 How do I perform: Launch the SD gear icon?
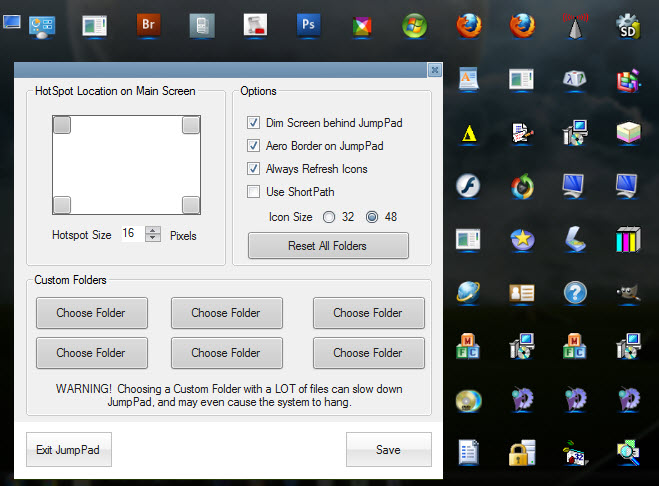tap(628, 26)
